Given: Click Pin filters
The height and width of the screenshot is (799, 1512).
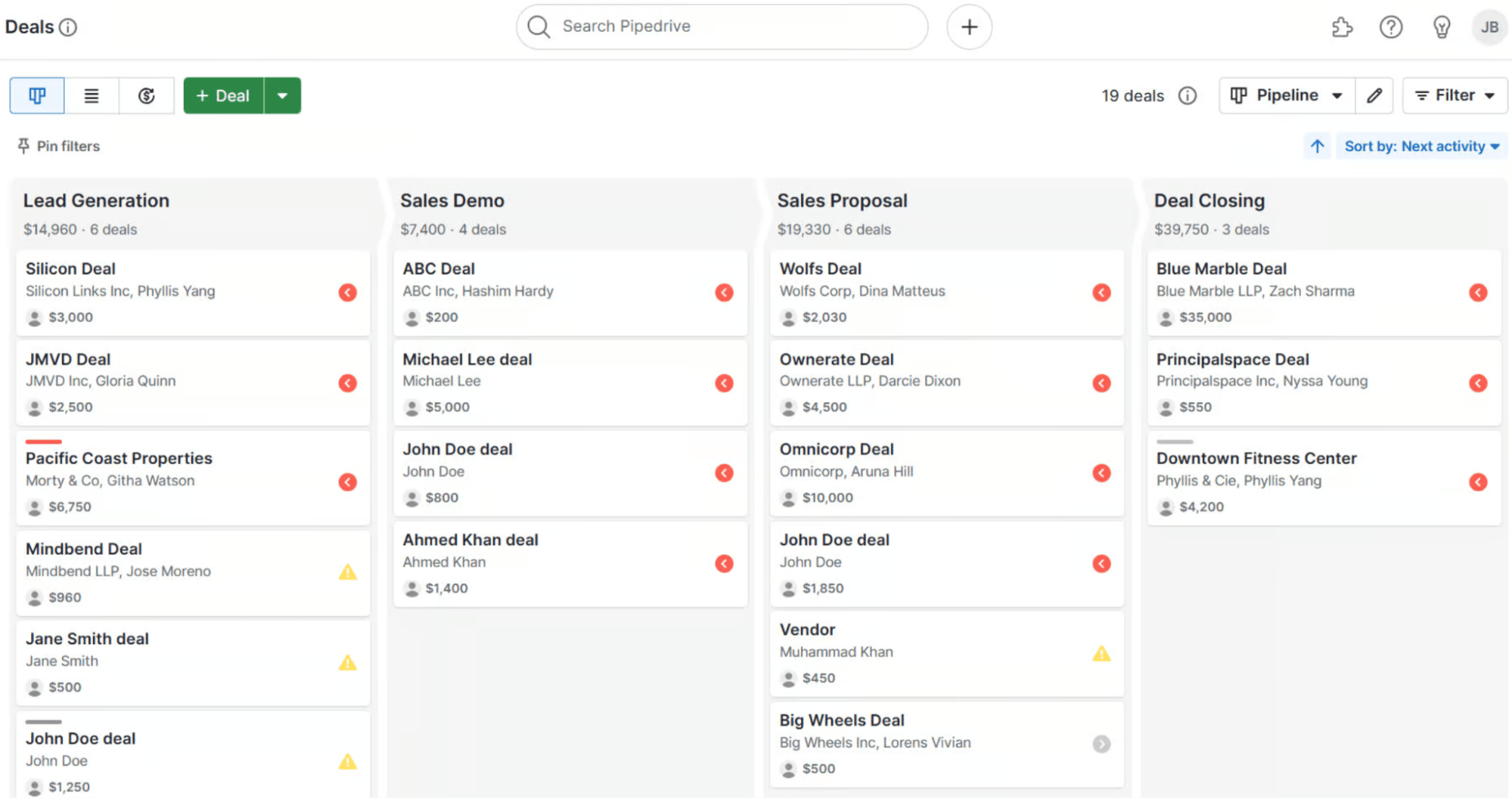Looking at the screenshot, I should tap(59, 146).
